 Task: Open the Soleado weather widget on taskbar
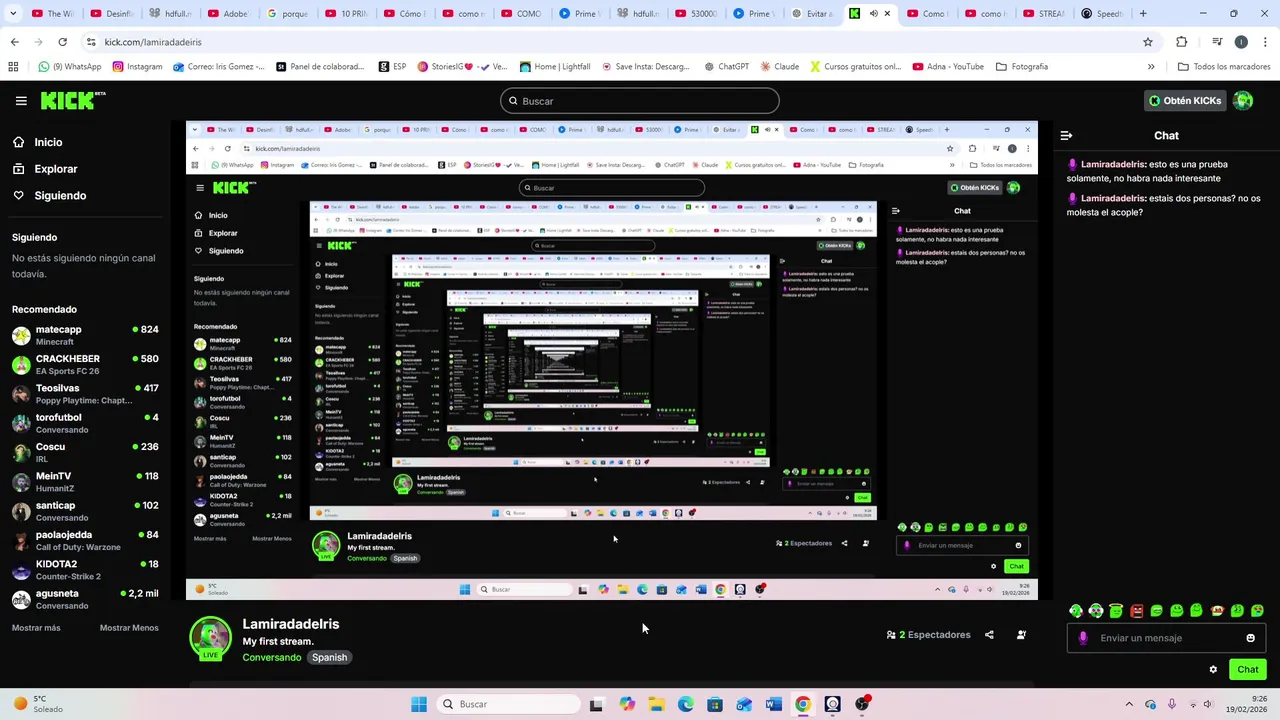click(37, 704)
